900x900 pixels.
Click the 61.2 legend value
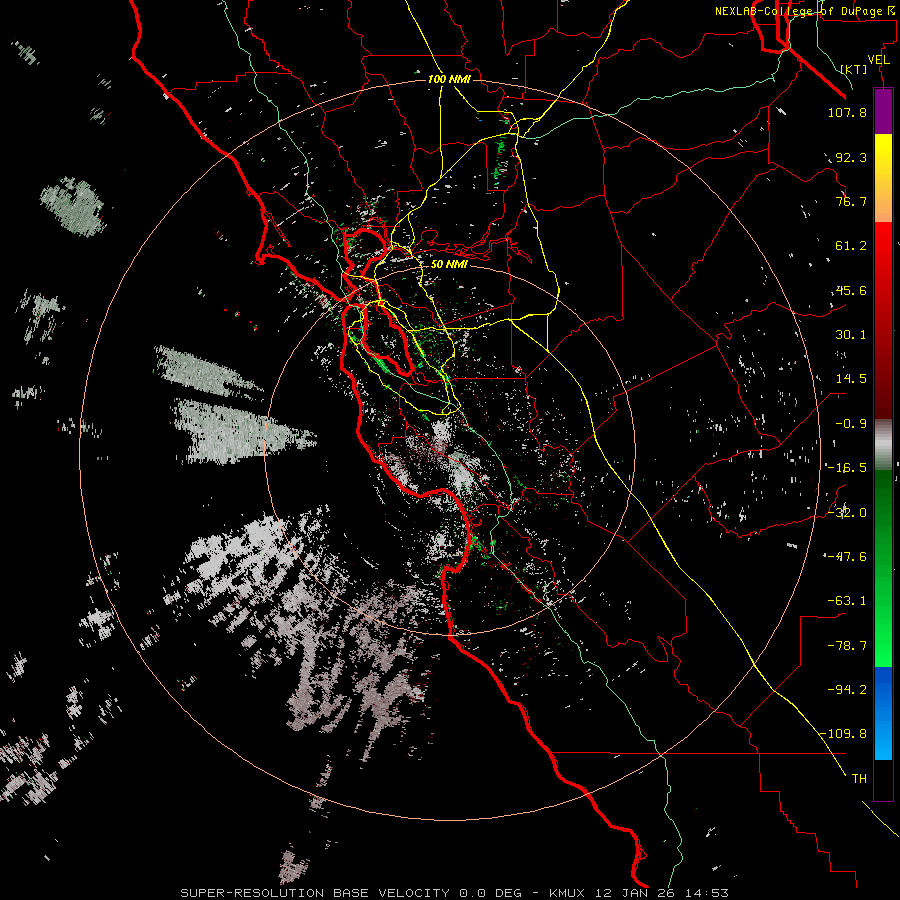(x=851, y=246)
